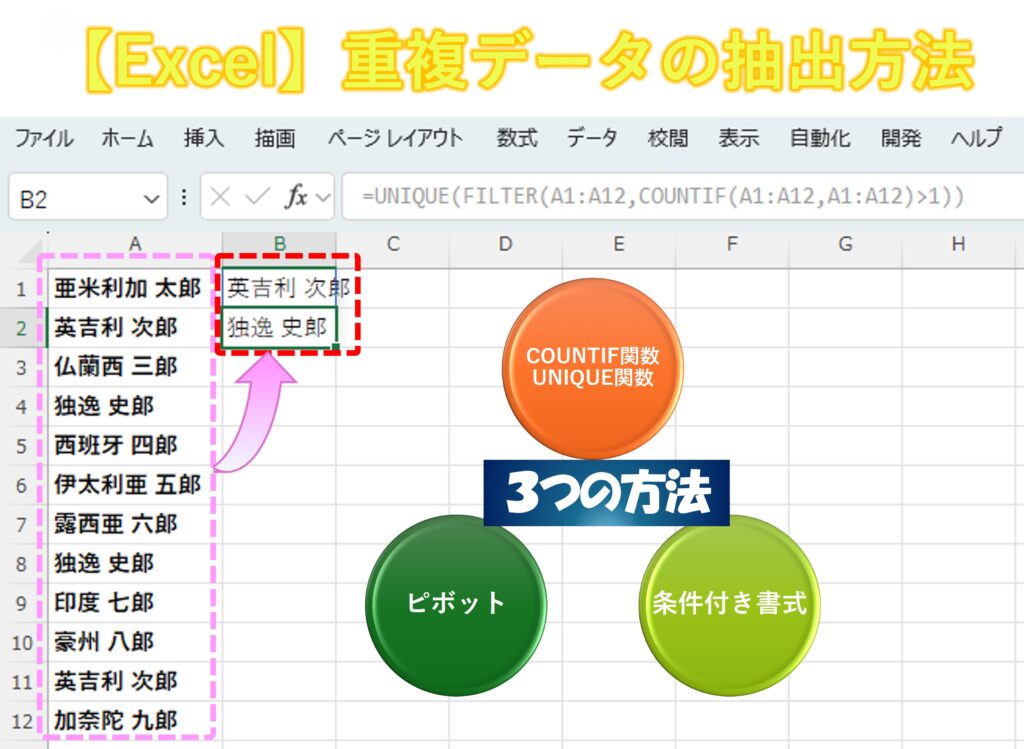Select column H header

(958, 244)
